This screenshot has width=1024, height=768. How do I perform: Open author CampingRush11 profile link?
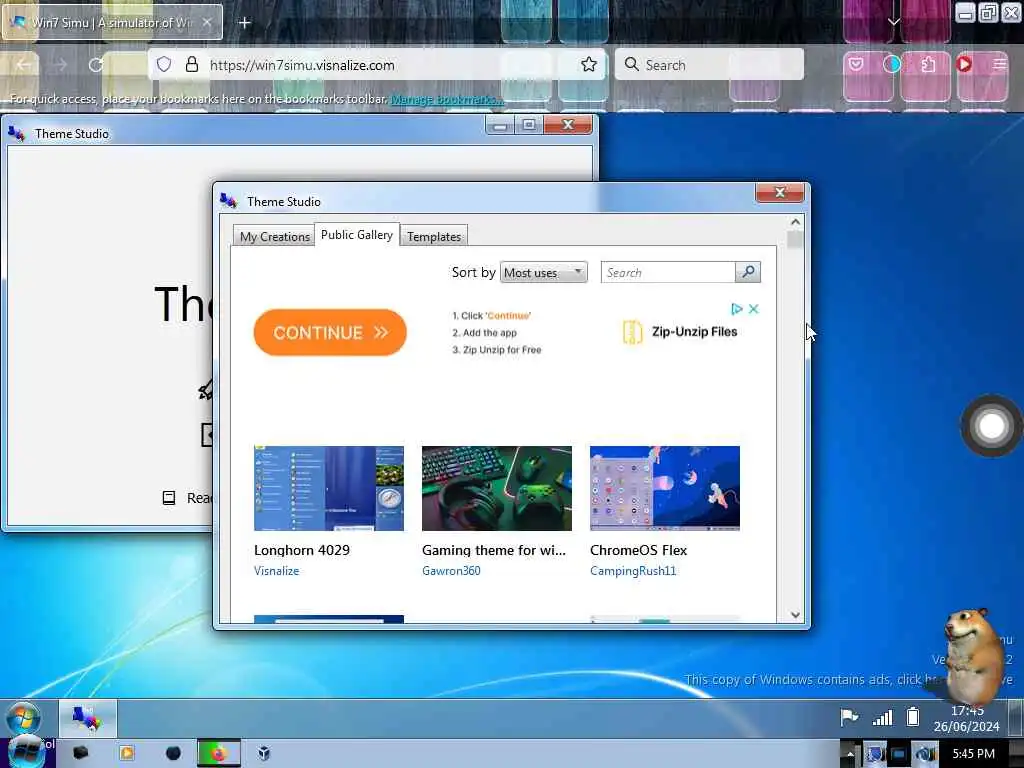click(x=633, y=570)
